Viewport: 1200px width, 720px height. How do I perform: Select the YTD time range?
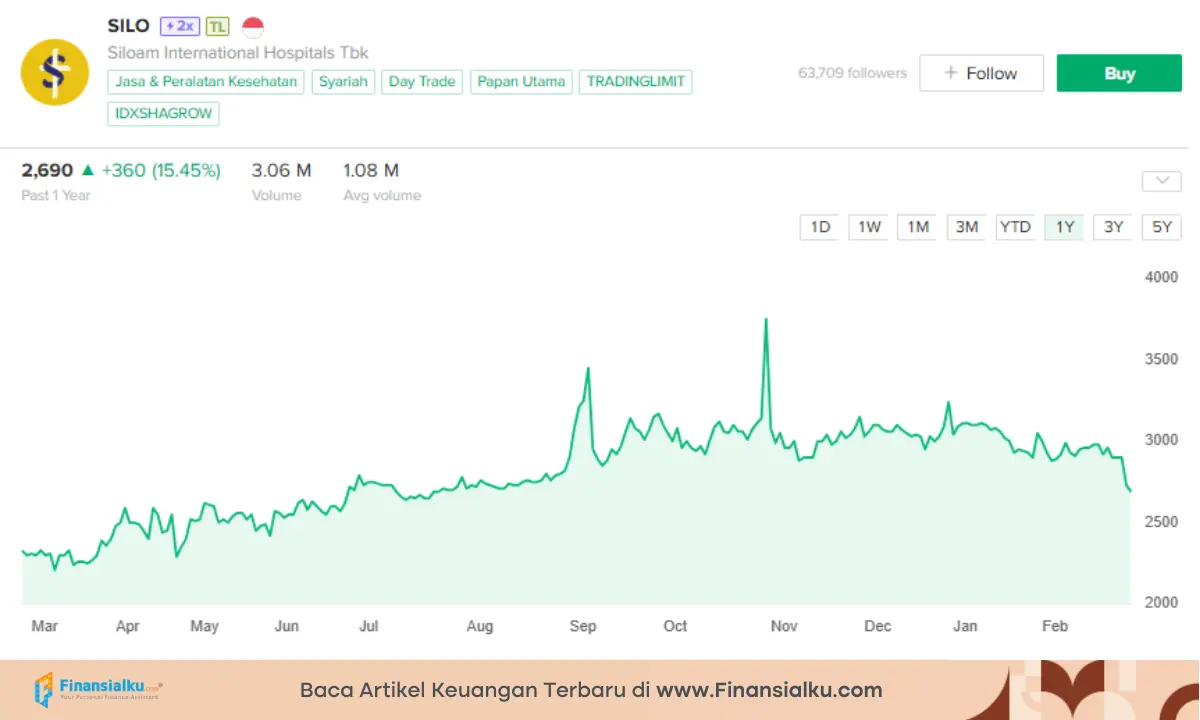click(1015, 227)
